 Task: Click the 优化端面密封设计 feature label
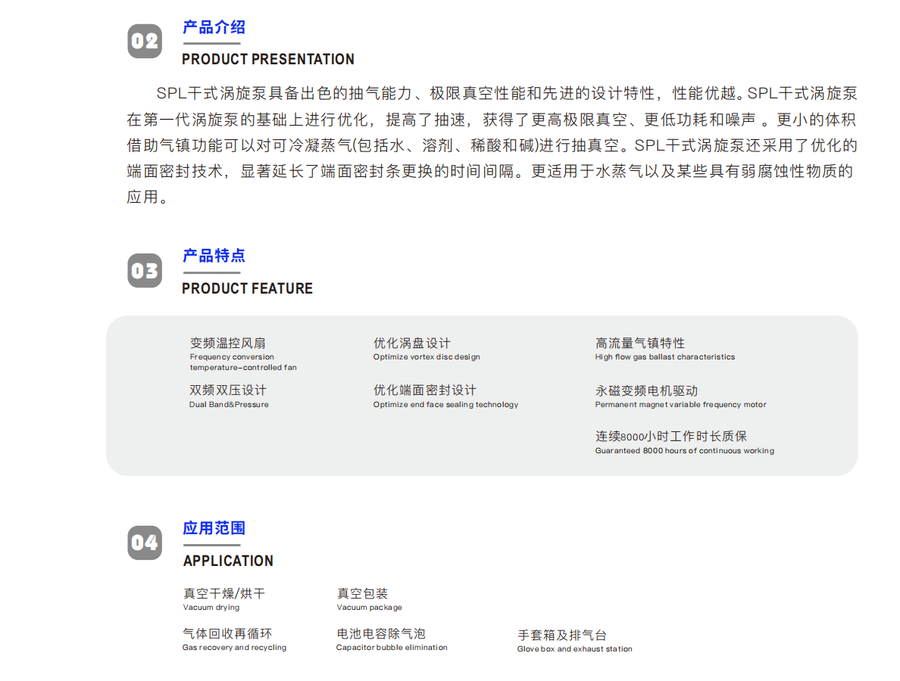(x=425, y=390)
